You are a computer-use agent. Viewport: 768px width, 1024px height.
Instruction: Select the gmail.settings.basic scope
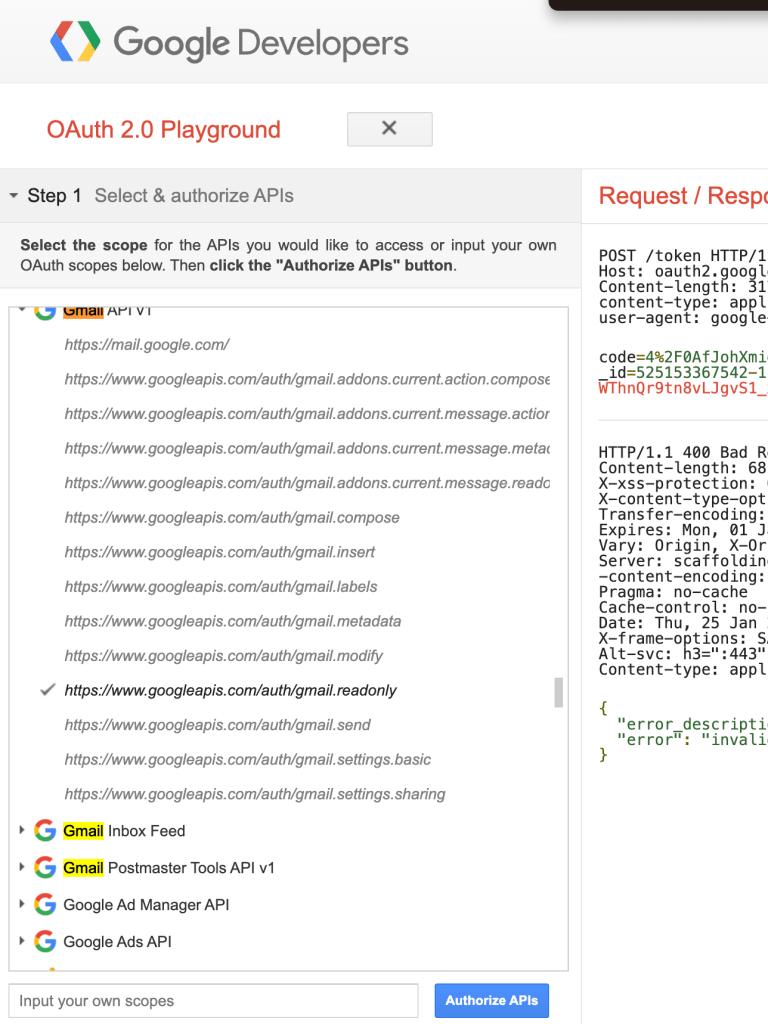pos(248,760)
